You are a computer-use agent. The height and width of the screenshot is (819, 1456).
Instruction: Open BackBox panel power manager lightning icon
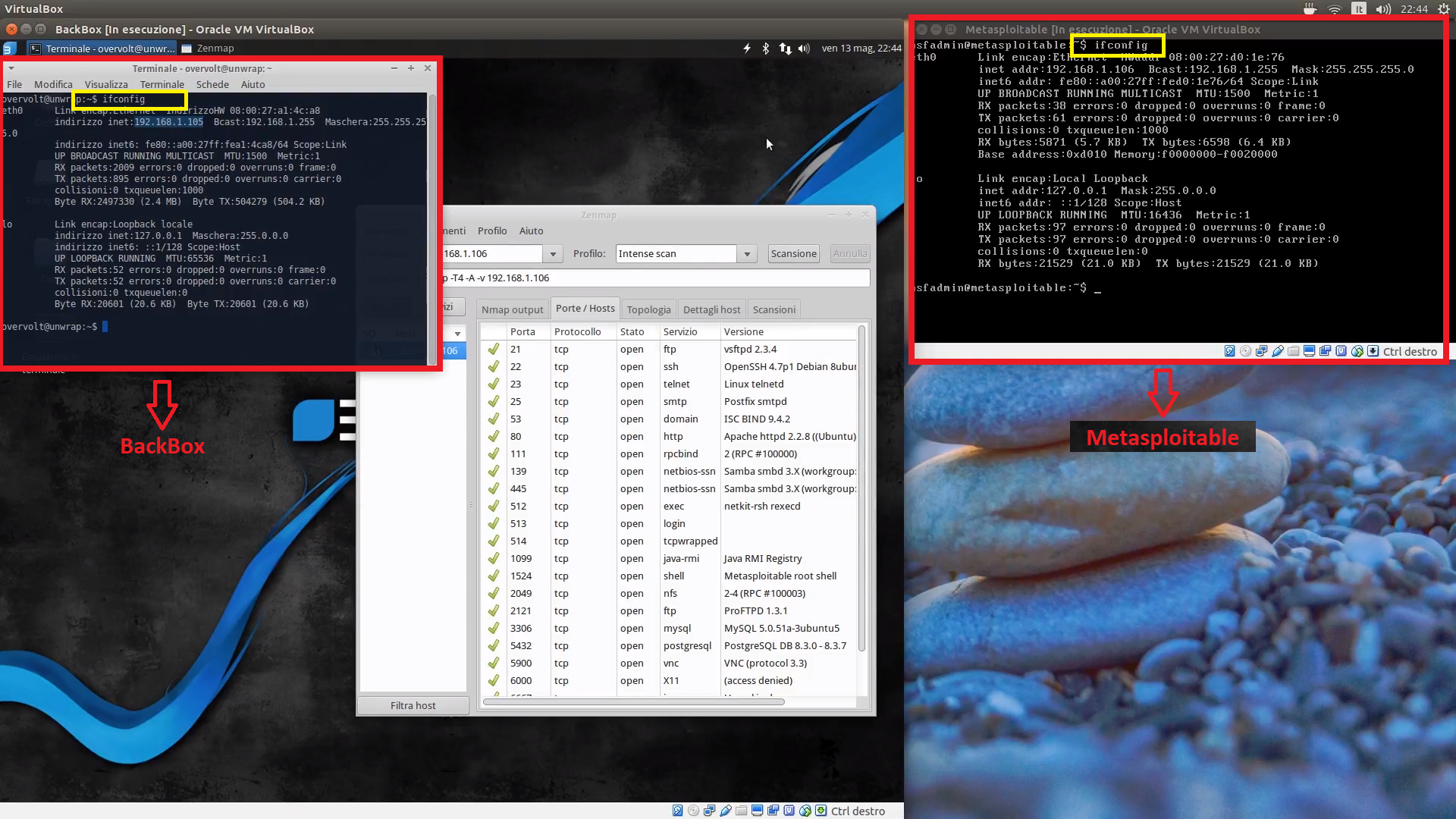tap(747, 48)
